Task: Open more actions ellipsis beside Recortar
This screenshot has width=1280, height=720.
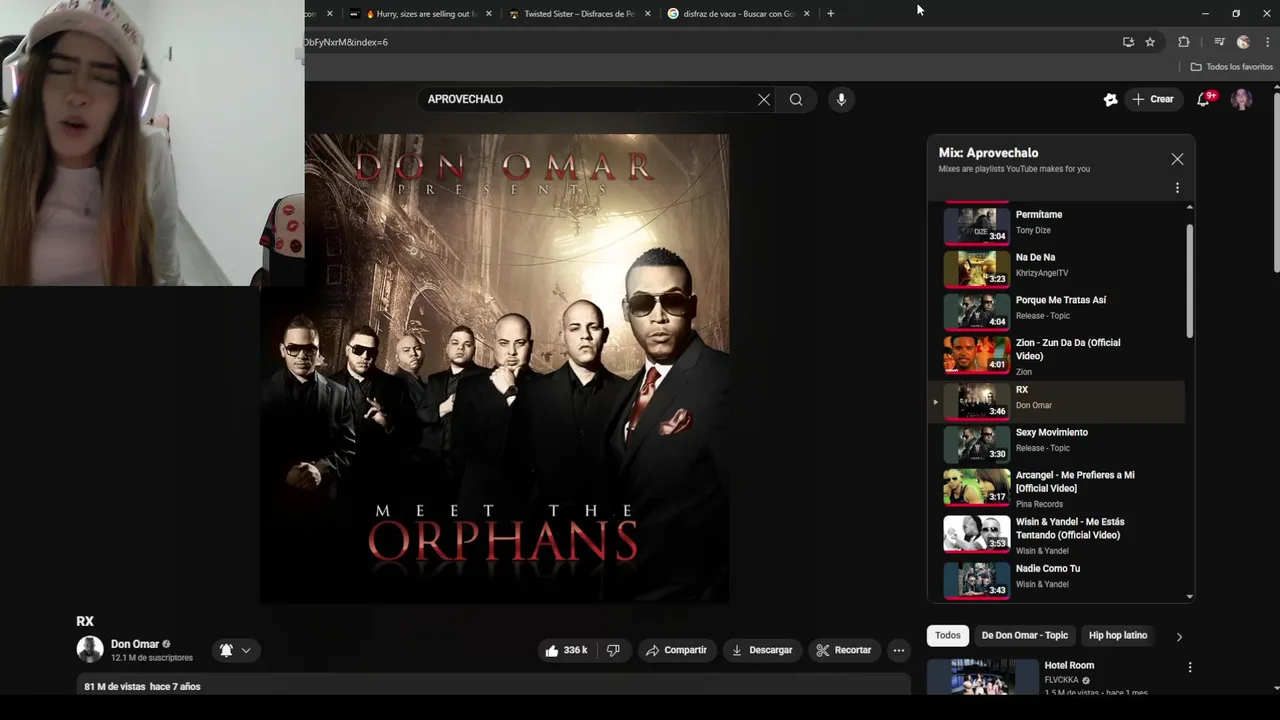Action: click(898, 650)
